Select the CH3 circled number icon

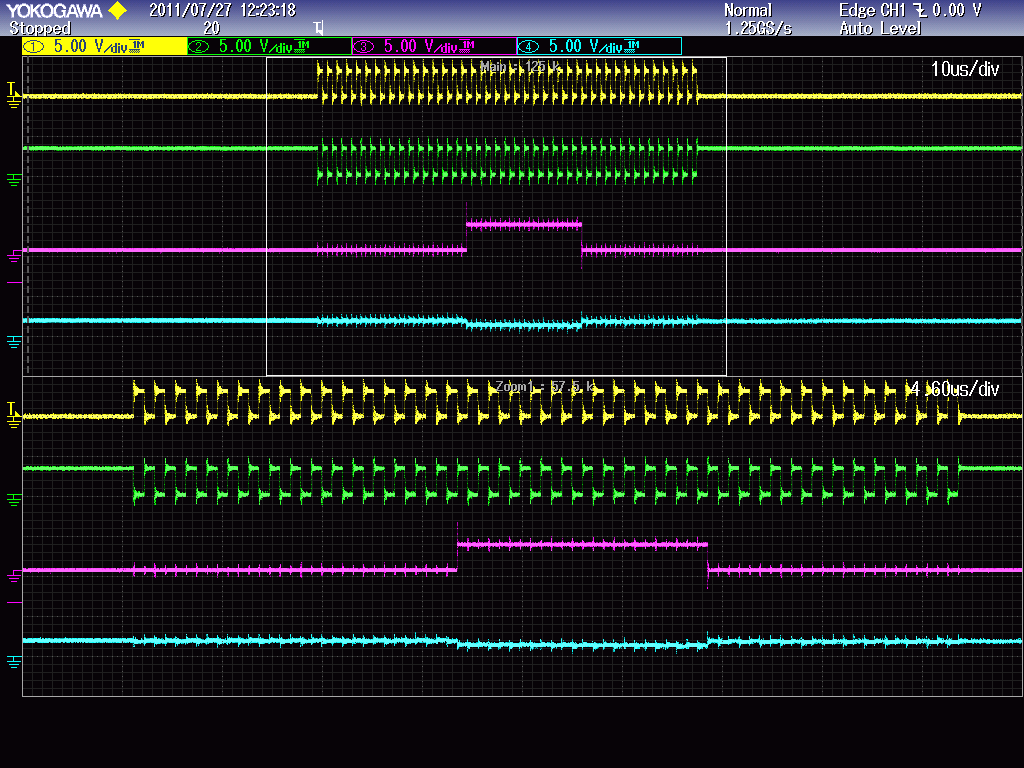click(364, 46)
